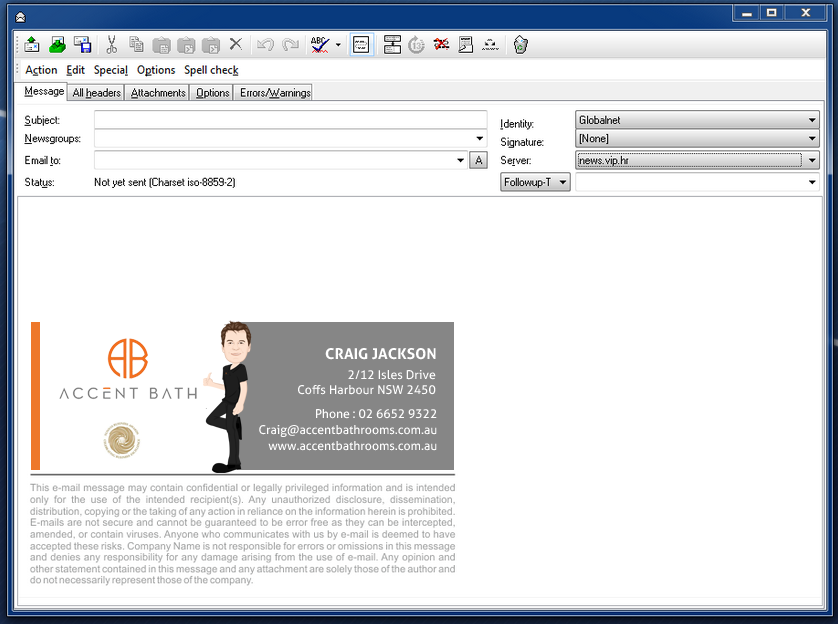Toggle the highlighted word wrap icon

361,45
